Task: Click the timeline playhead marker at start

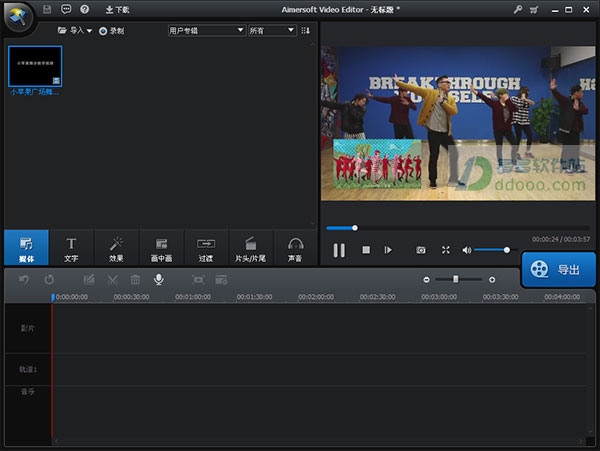Action: pyautogui.click(x=53, y=297)
